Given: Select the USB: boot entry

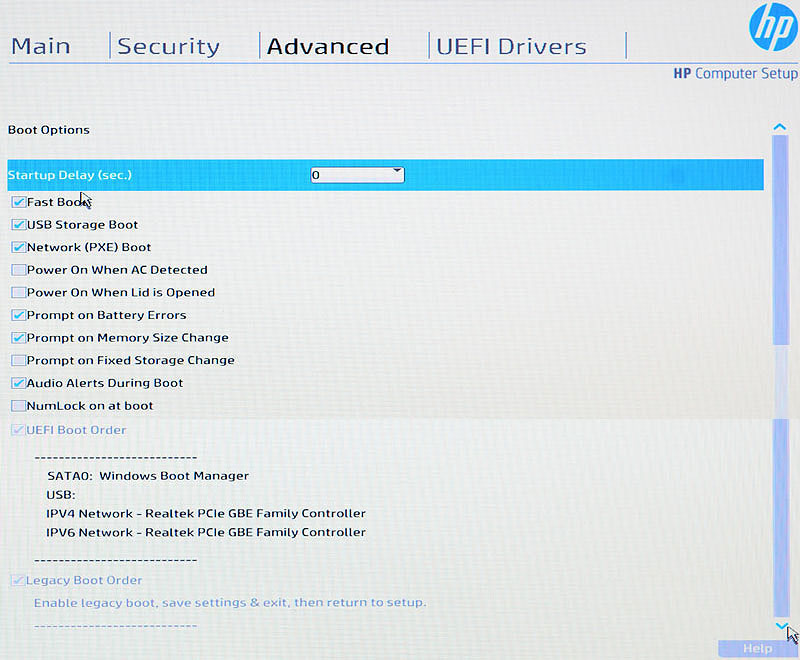Looking at the screenshot, I should point(61,495).
